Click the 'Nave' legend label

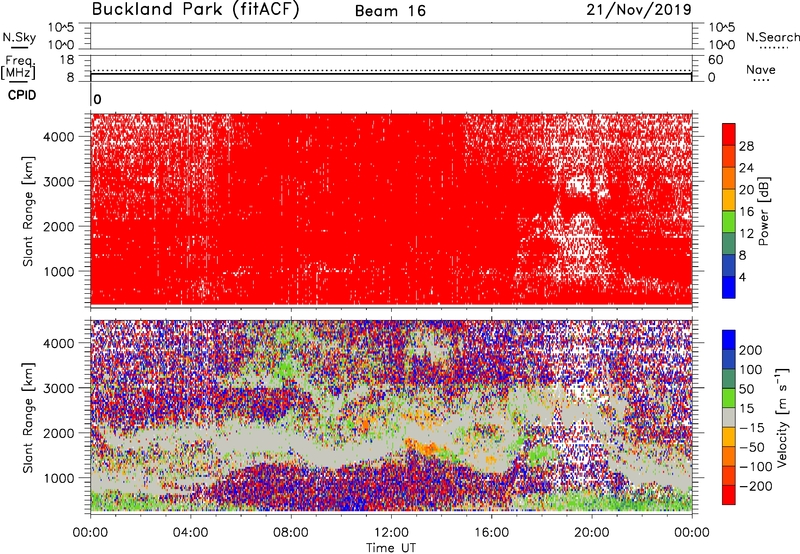761,69
